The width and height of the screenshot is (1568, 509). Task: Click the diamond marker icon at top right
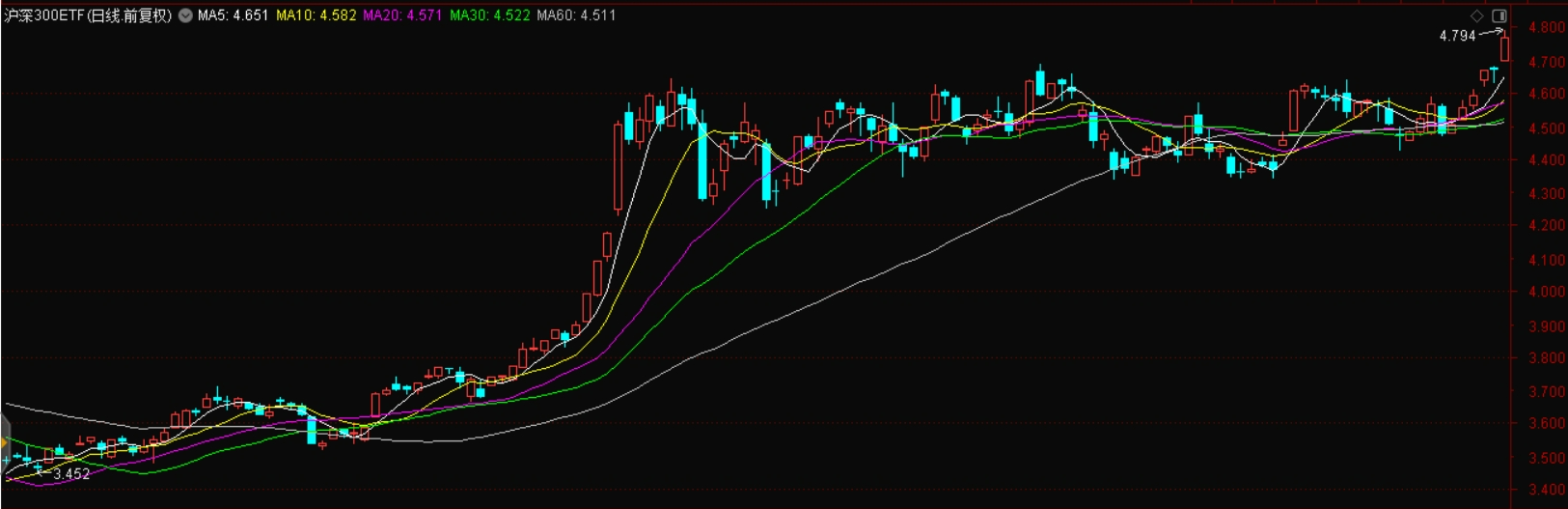tap(1476, 15)
